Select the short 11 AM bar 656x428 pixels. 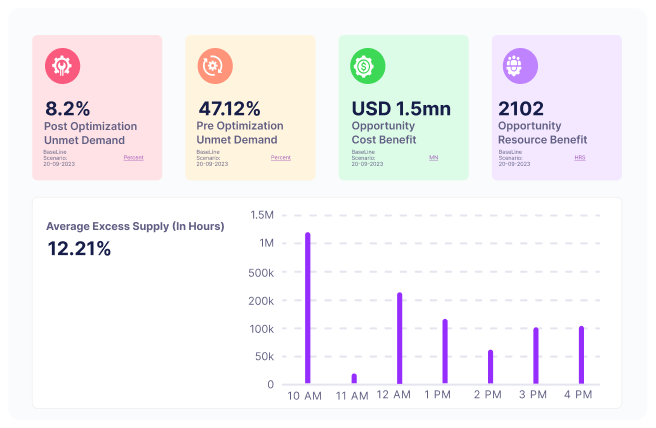354,378
